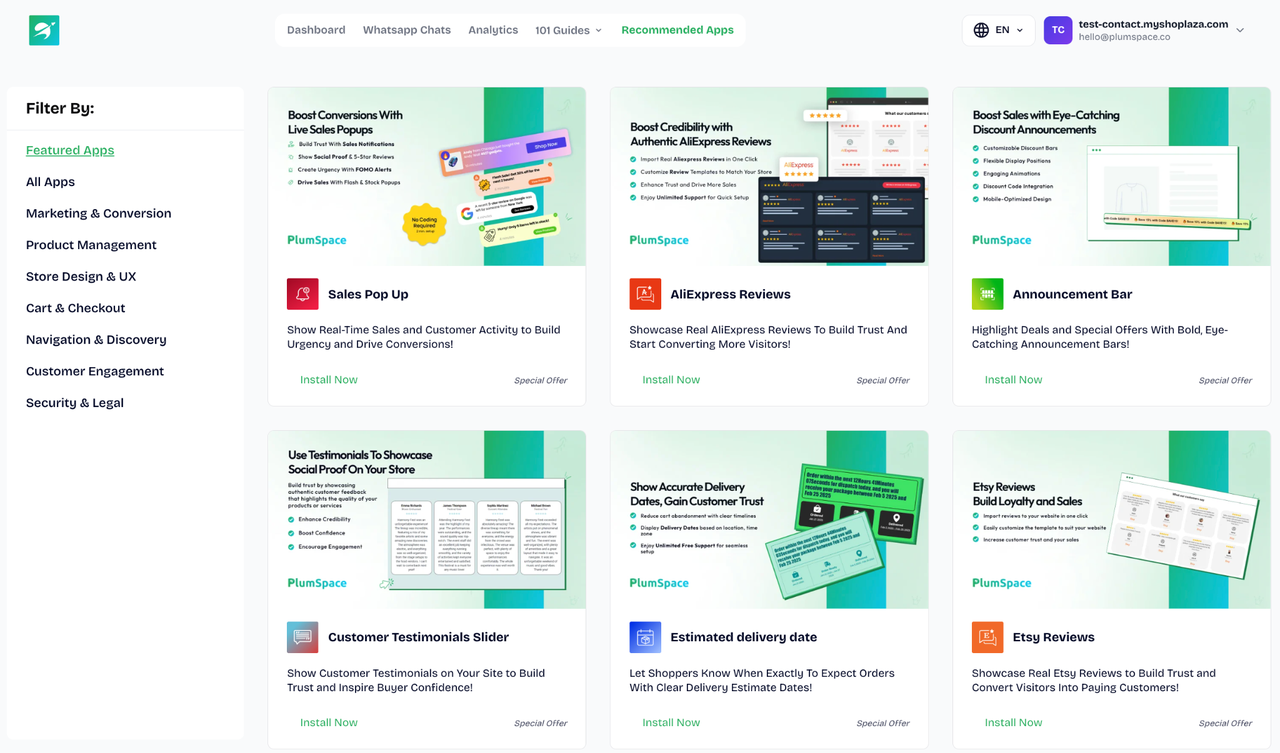Select the Cart & Checkout filter

click(x=76, y=308)
